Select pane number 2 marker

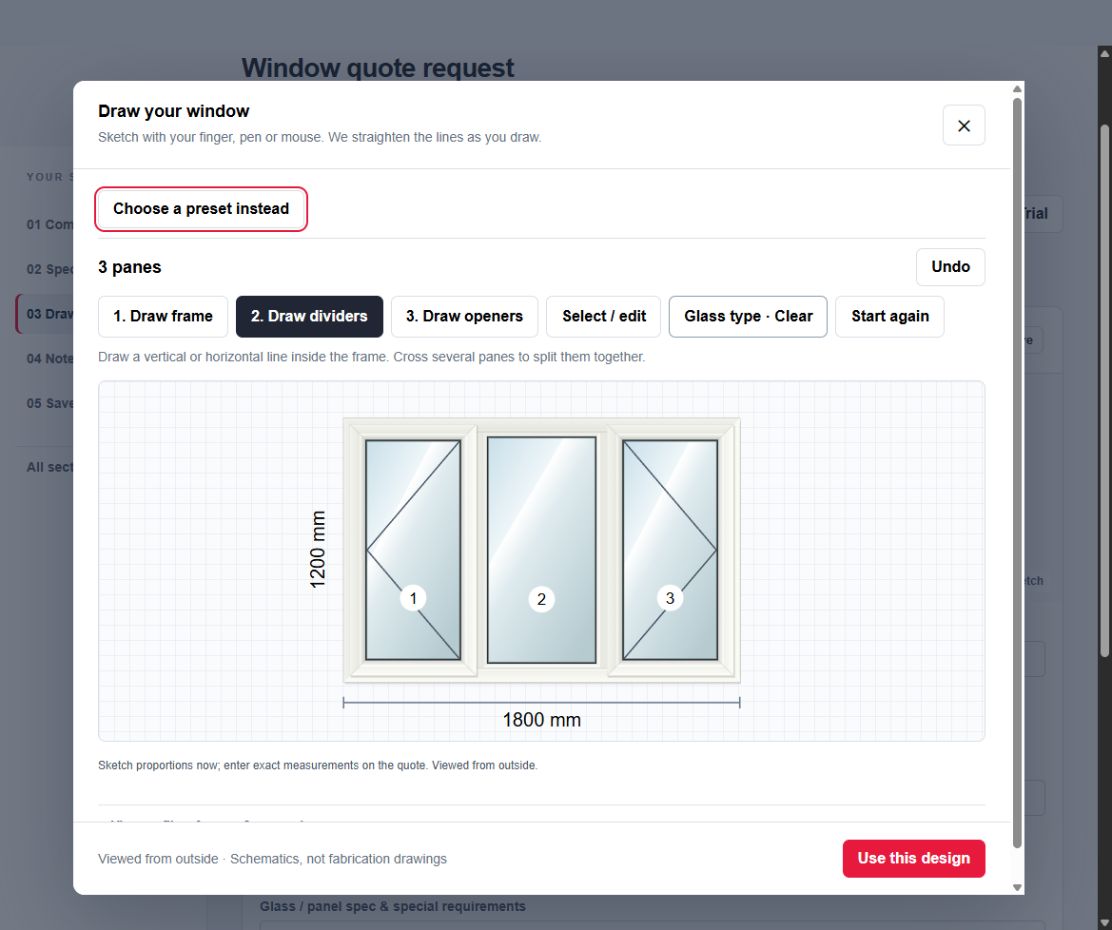point(541,599)
